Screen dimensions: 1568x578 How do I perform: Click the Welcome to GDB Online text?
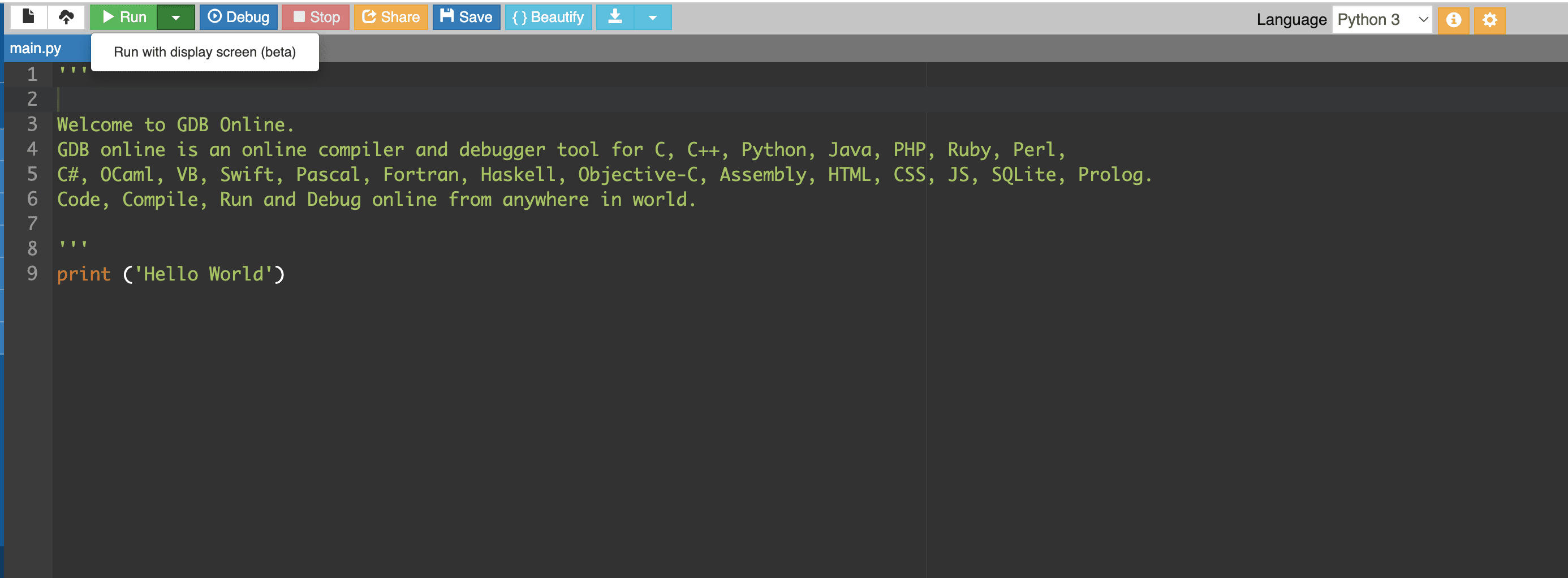click(x=175, y=124)
